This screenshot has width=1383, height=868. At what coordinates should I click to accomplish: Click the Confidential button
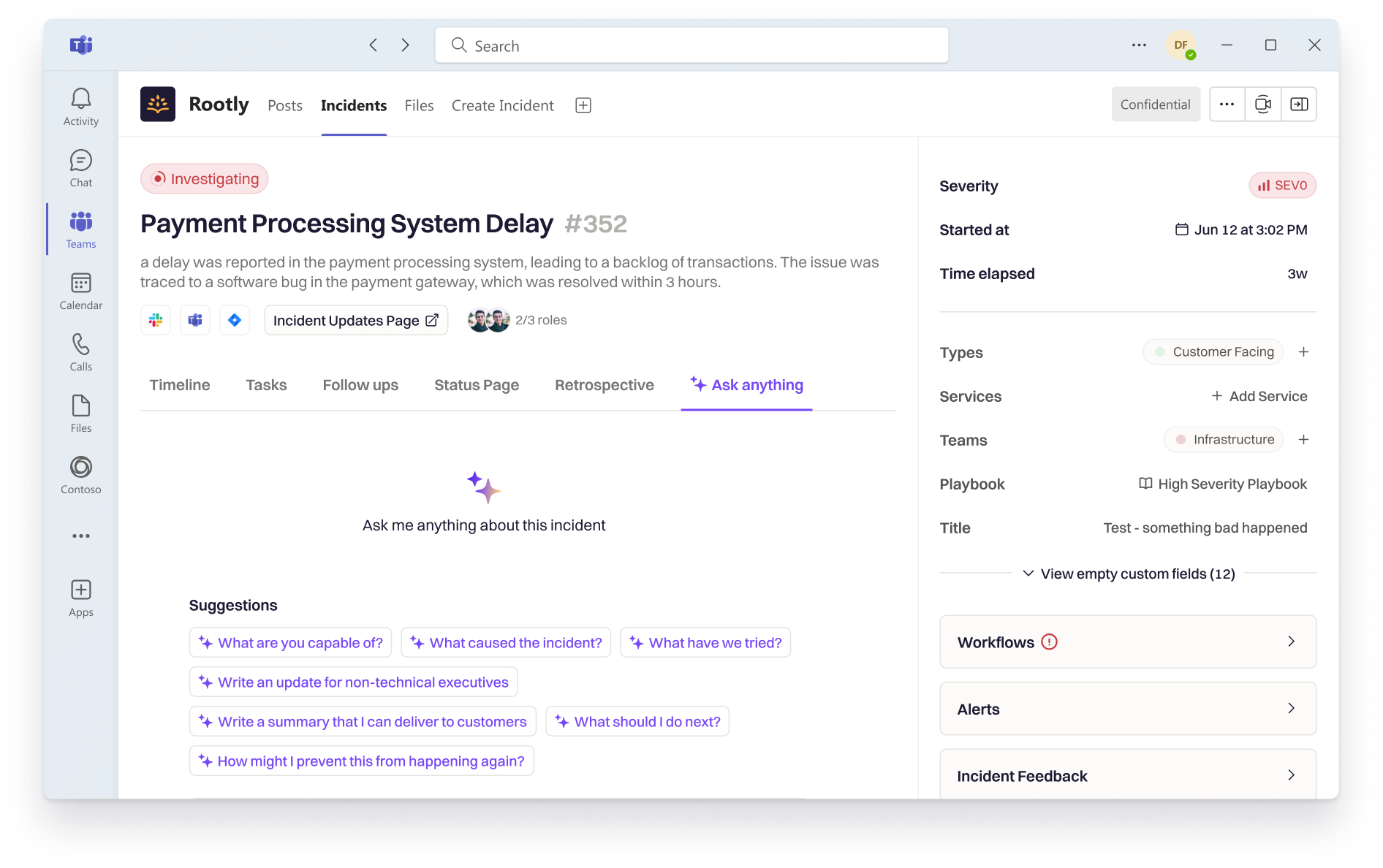(x=1156, y=104)
